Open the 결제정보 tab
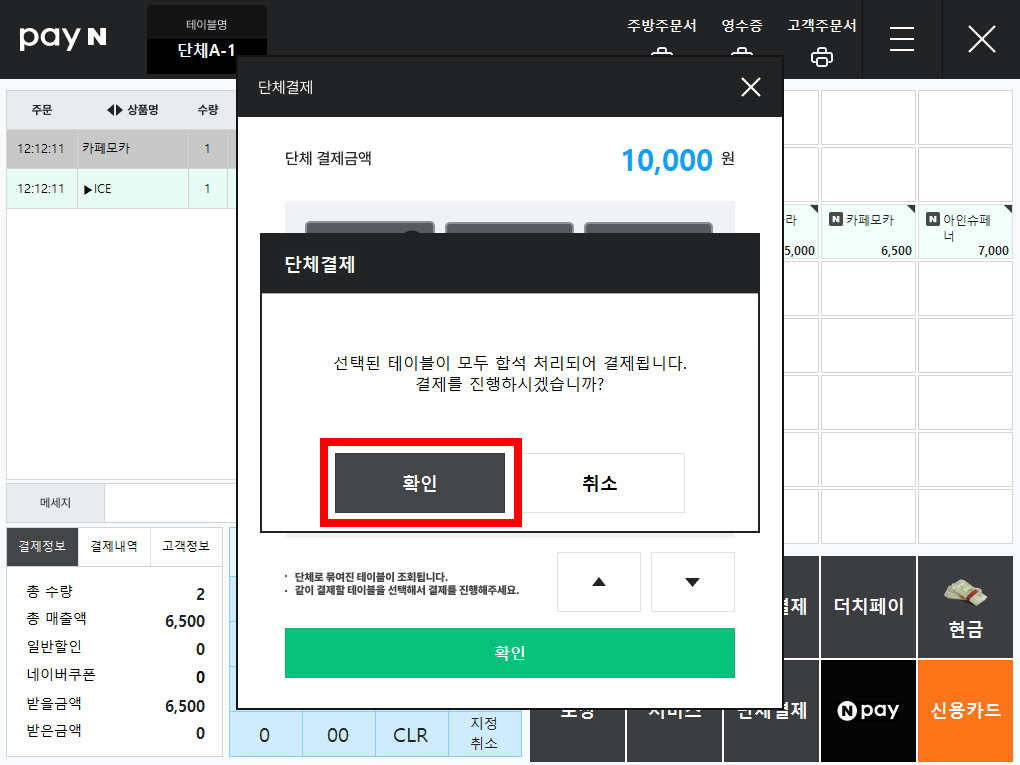The height and width of the screenshot is (765, 1020). (x=42, y=546)
